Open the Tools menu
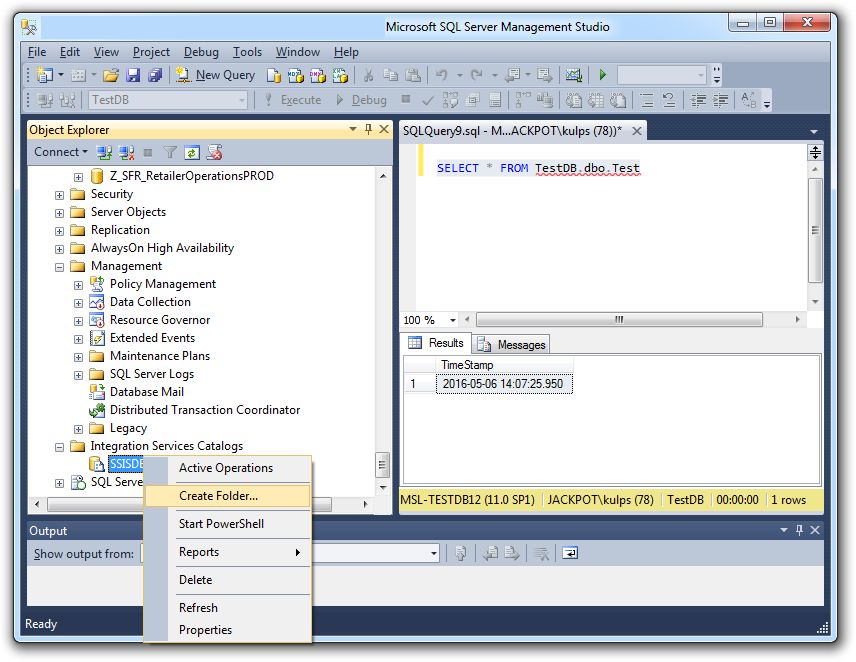 point(247,52)
